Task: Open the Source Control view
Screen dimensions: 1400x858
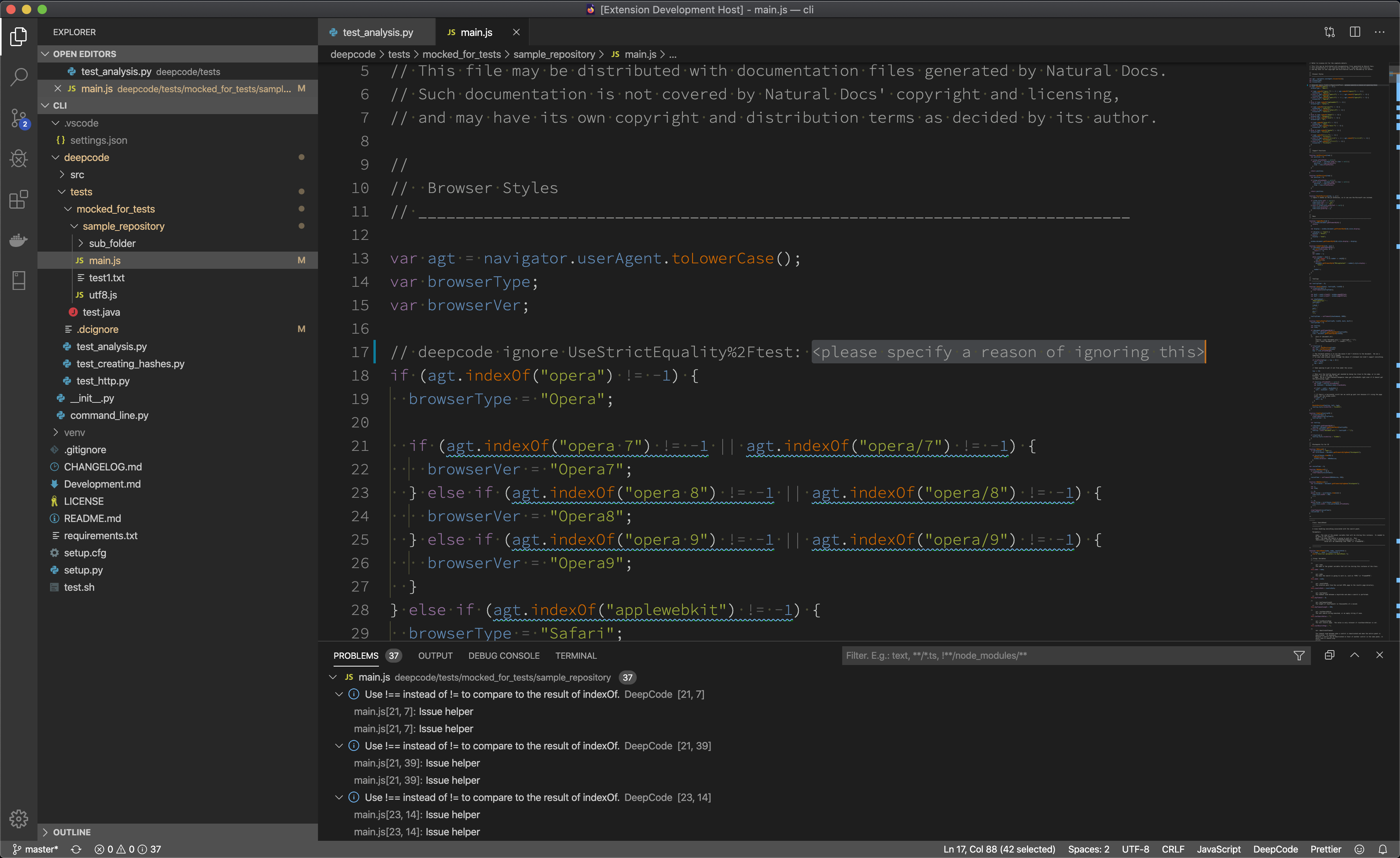Action: point(19,118)
